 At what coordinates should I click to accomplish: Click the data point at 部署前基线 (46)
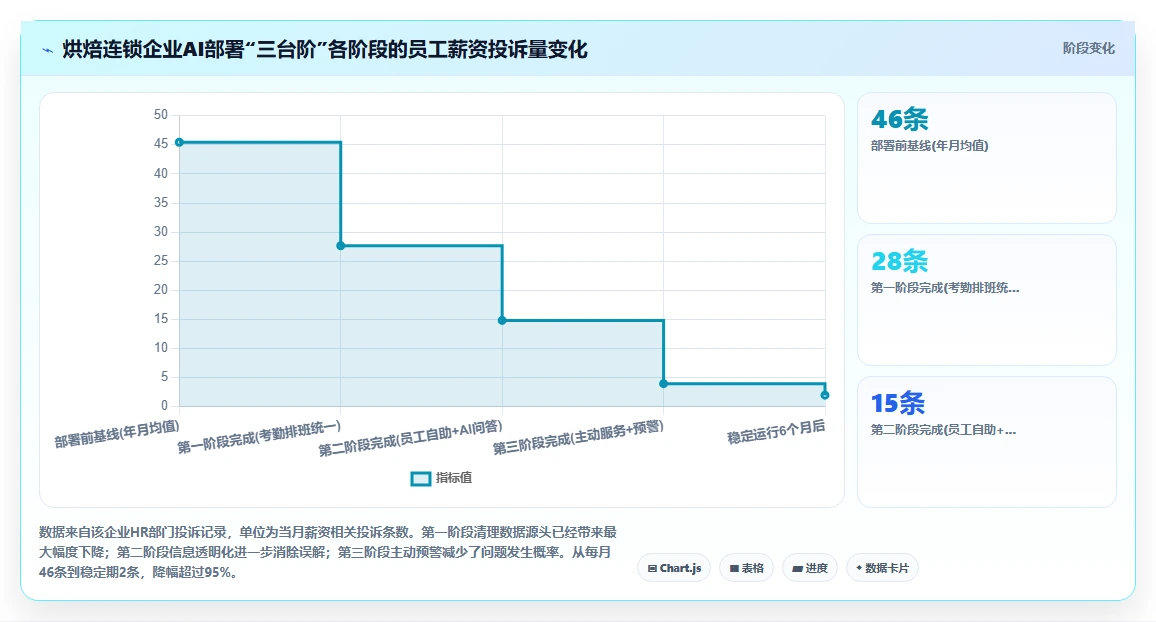[x=179, y=142]
